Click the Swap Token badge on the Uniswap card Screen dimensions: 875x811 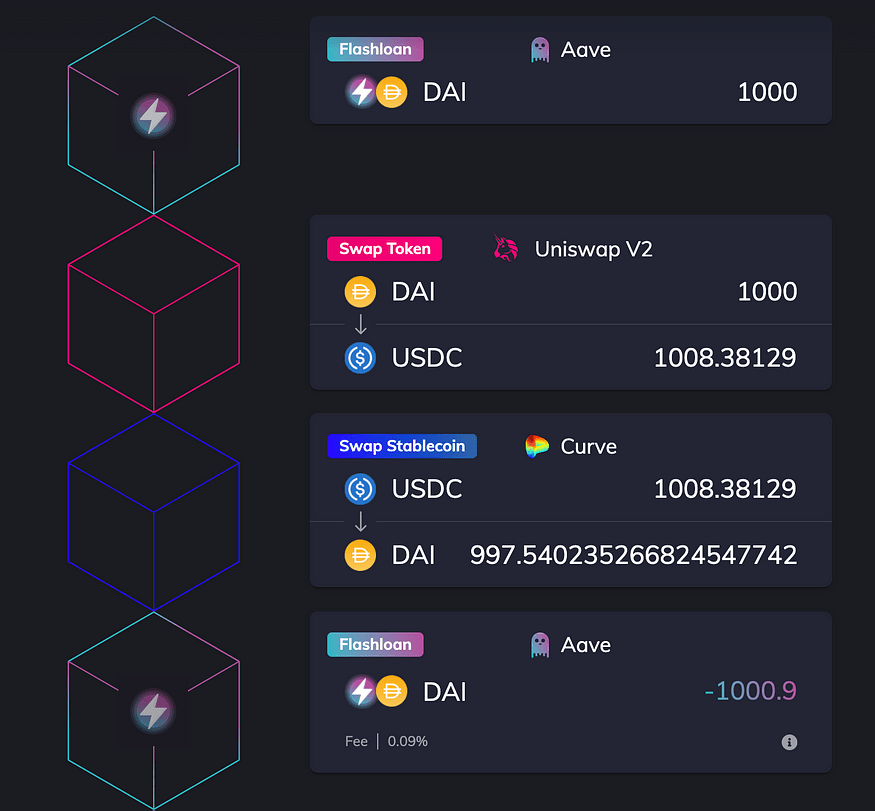pos(384,249)
